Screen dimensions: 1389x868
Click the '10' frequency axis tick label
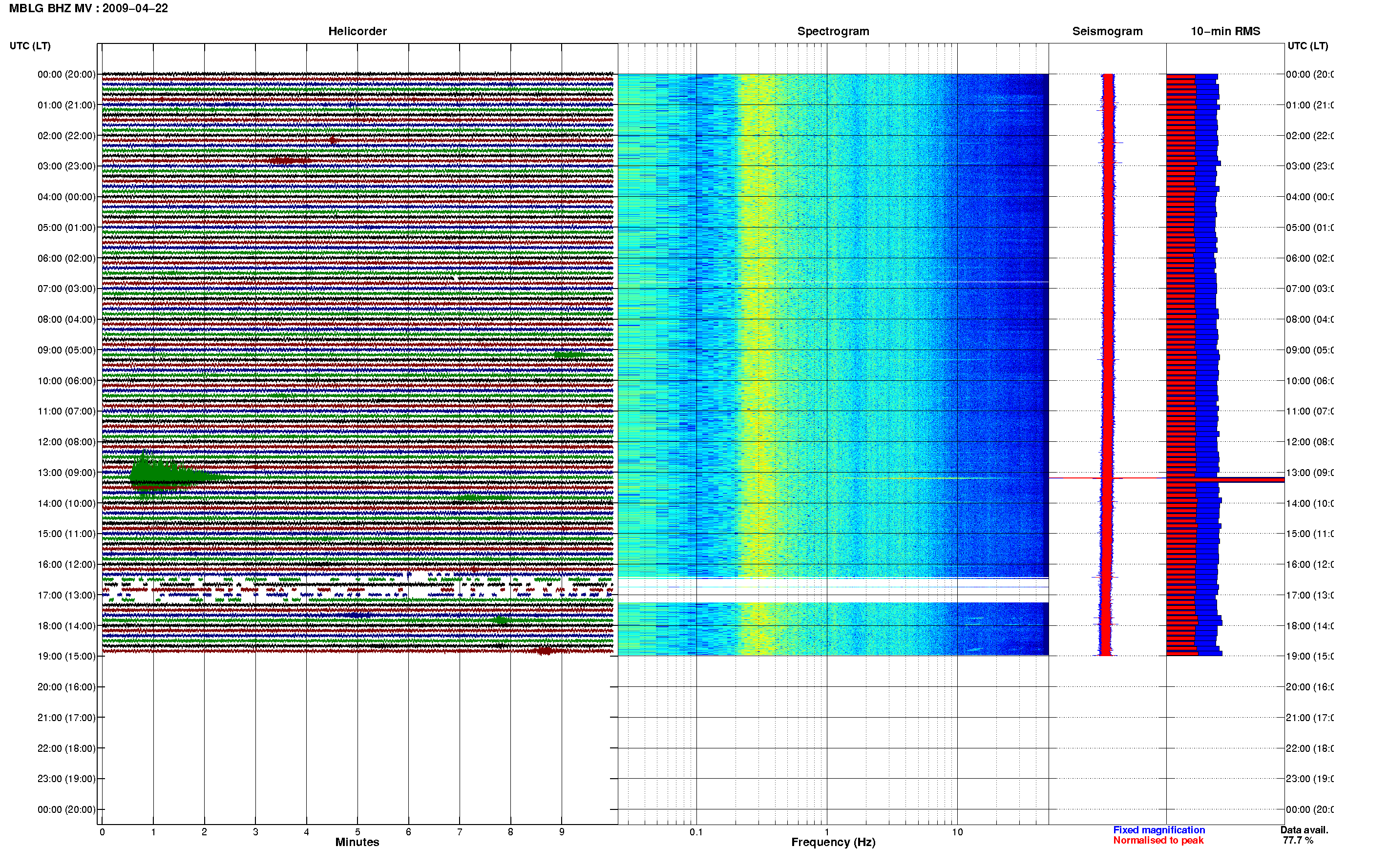click(957, 832)
